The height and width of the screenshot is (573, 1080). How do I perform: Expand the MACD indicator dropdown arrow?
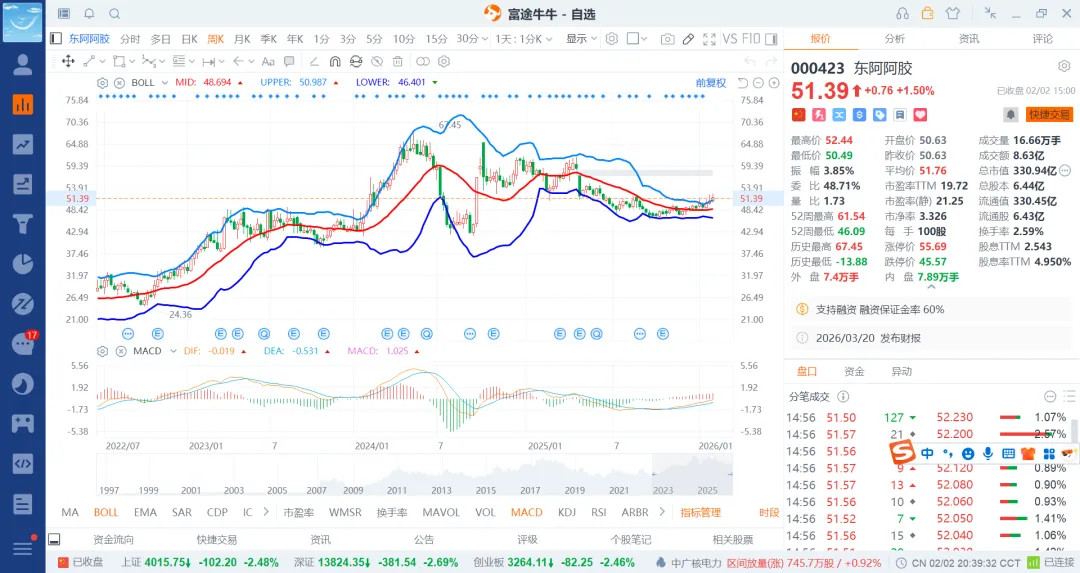[173, 351]
